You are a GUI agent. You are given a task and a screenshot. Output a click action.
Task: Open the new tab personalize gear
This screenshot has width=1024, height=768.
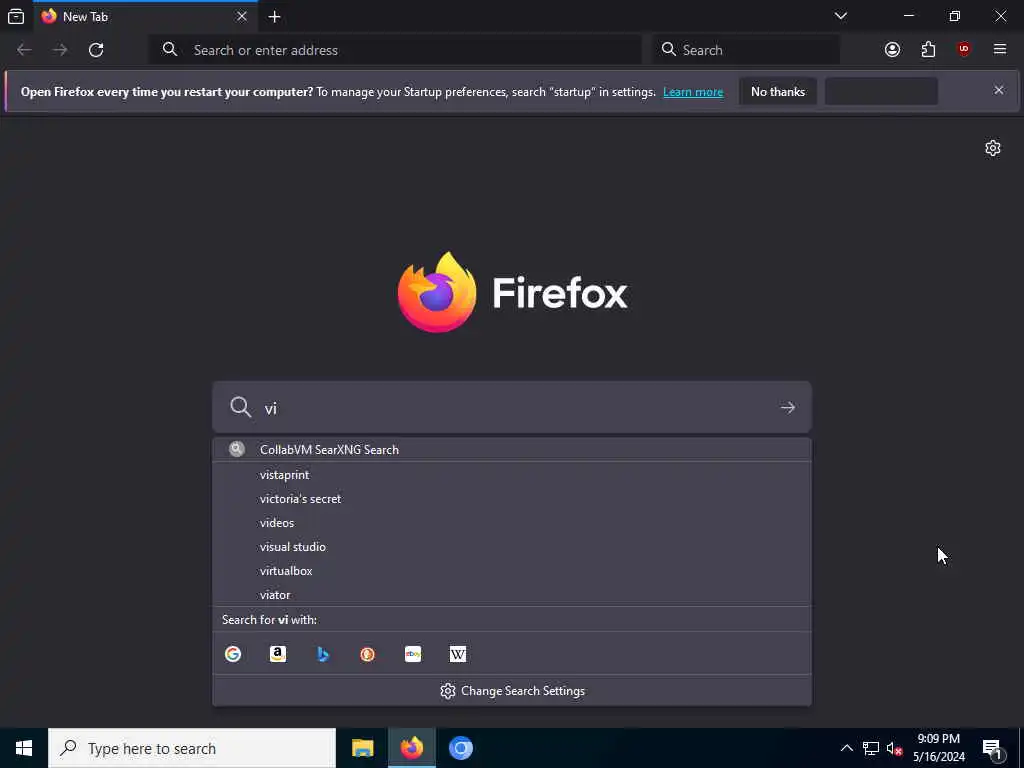coord(993,148)
